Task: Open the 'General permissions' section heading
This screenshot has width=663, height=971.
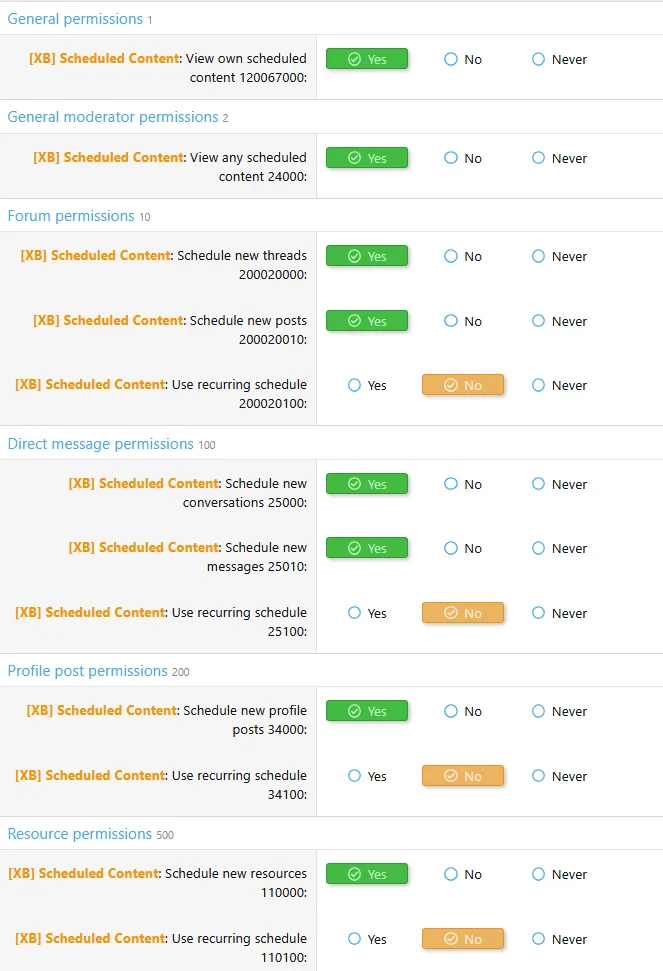Action: 75,18
